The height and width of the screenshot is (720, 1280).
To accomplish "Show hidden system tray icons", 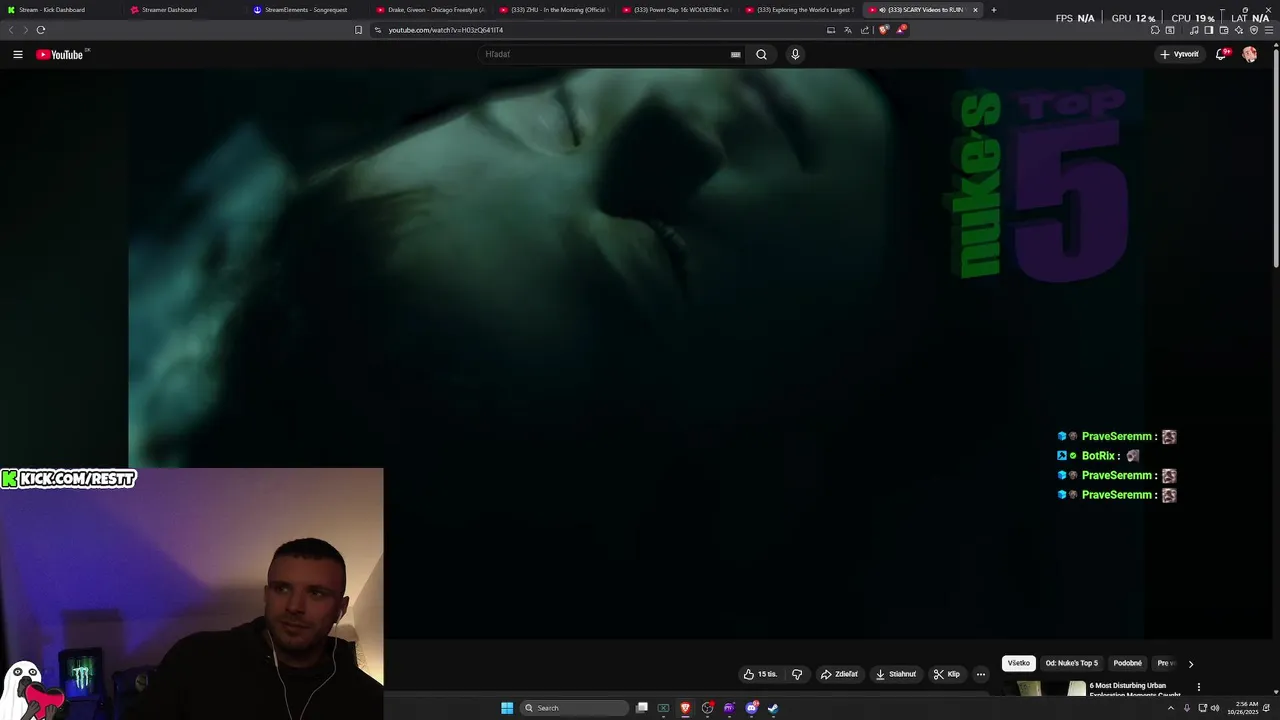I will [x=1171, y=708].
